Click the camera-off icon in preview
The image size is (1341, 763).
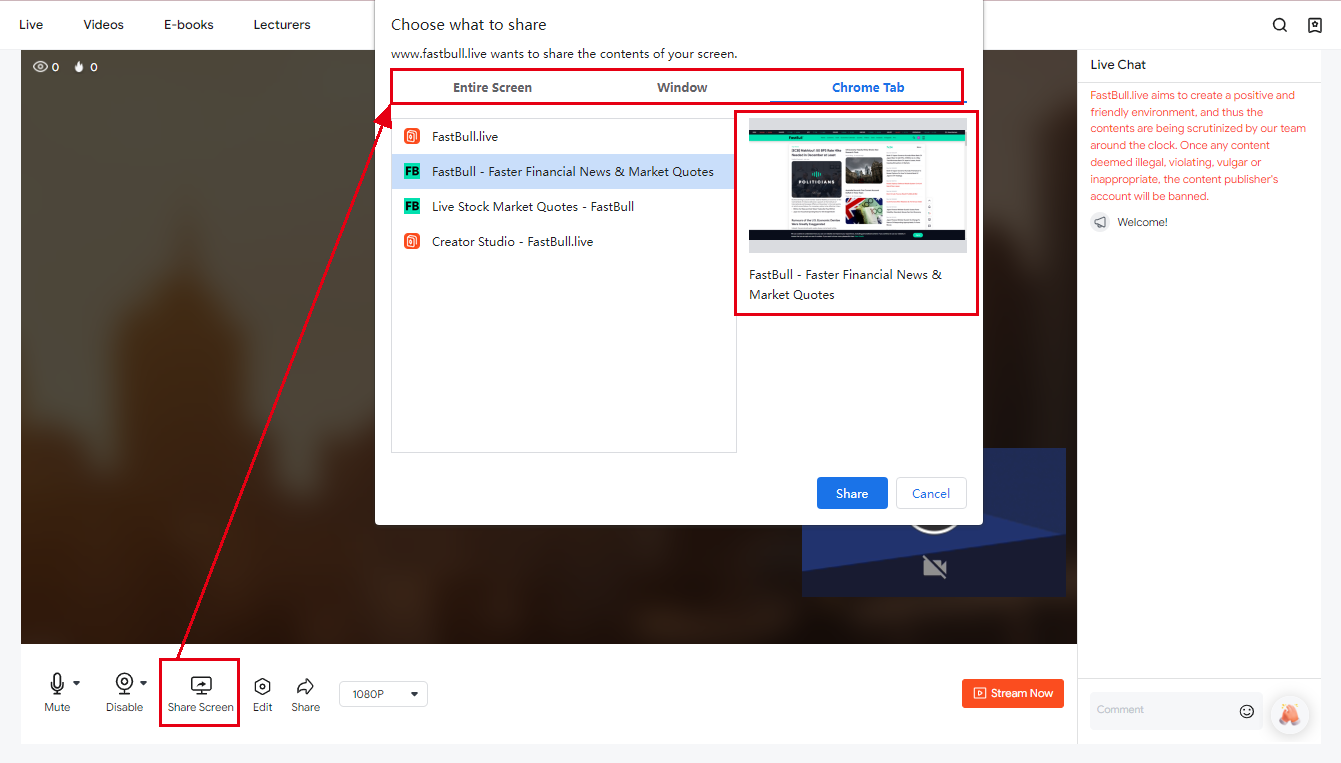(x=934, y=568)
